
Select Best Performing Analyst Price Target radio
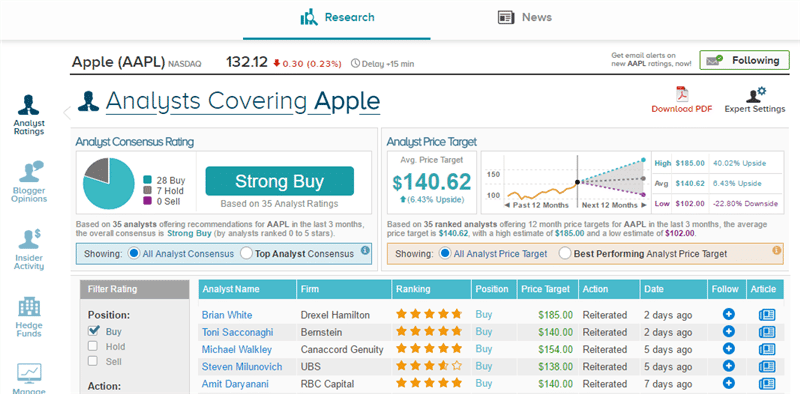click(564, 254)
